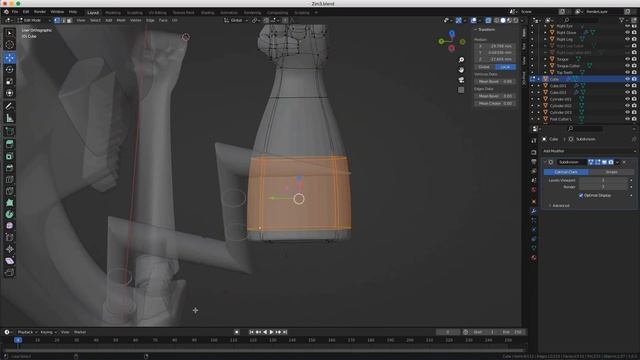Jump to the timeline end frame button

click(285, 332)
